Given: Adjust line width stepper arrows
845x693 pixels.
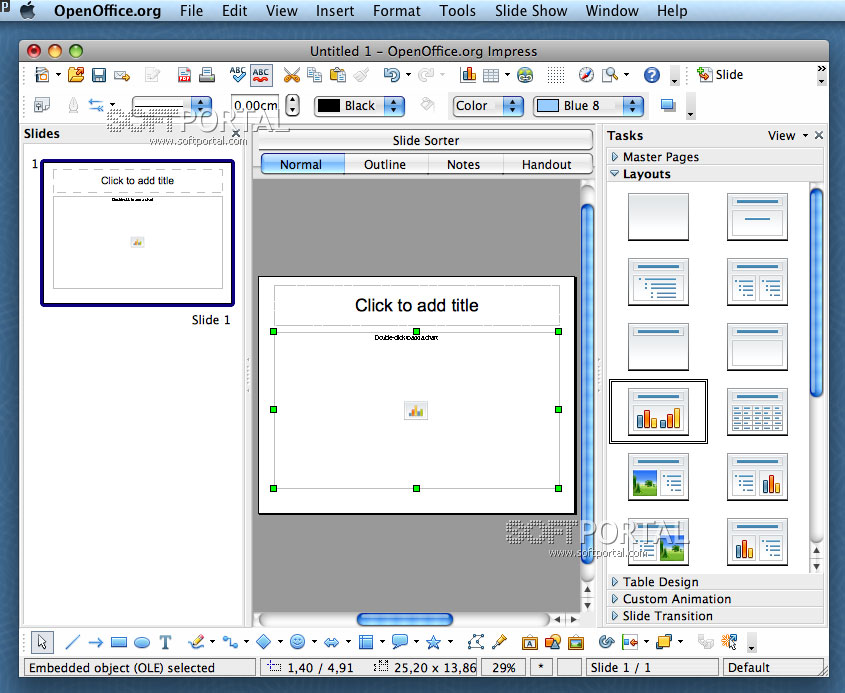Looking at the screenshot, I should tap(292, 105).
